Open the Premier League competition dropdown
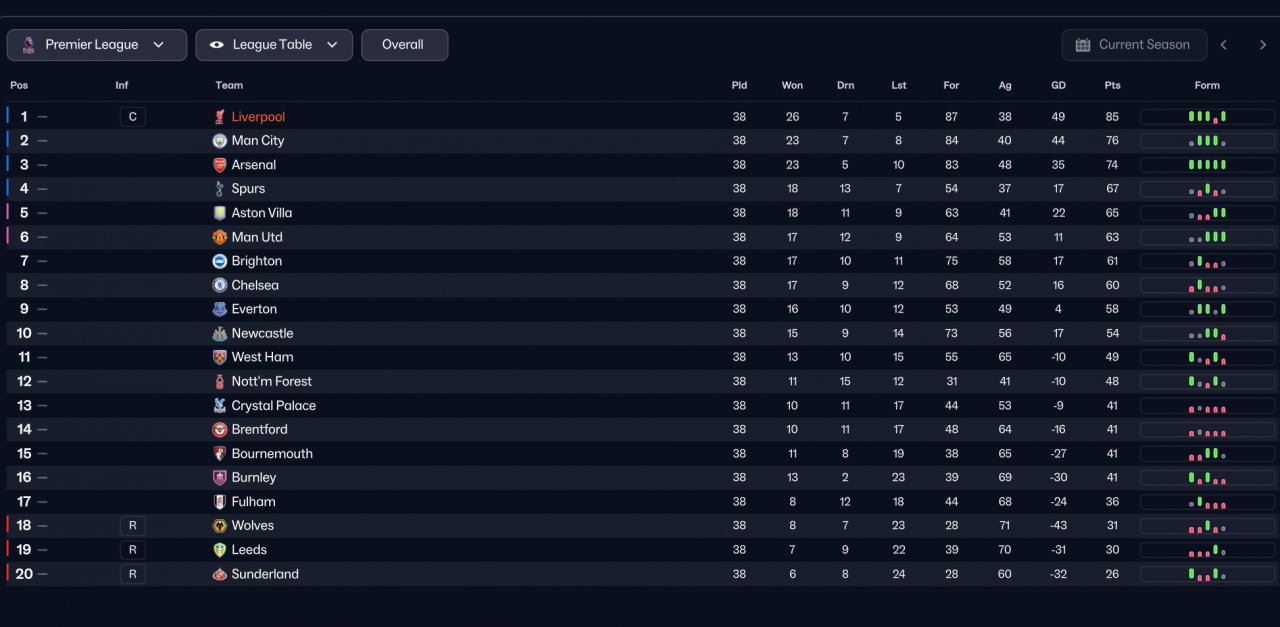The image size is (1280, 627). pyautogui.click(x=97, y=45)
